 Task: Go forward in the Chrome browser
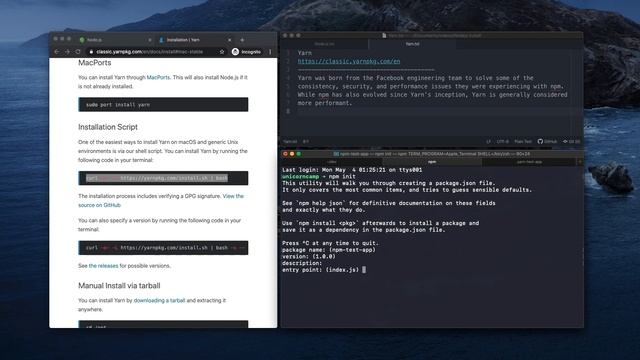click(x=67, y=52)
